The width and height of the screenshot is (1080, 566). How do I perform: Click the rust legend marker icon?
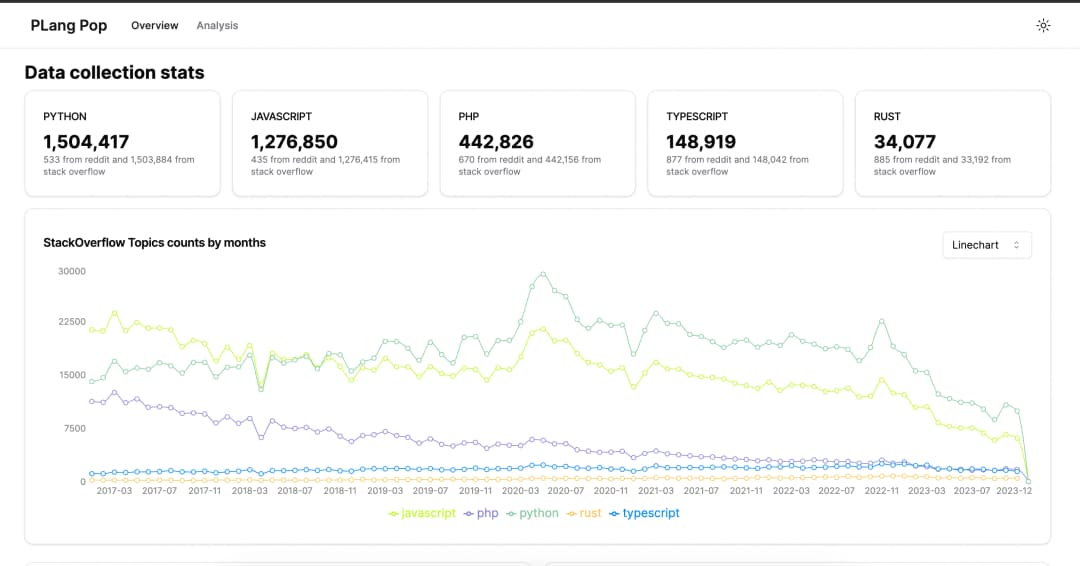point(572,513)
